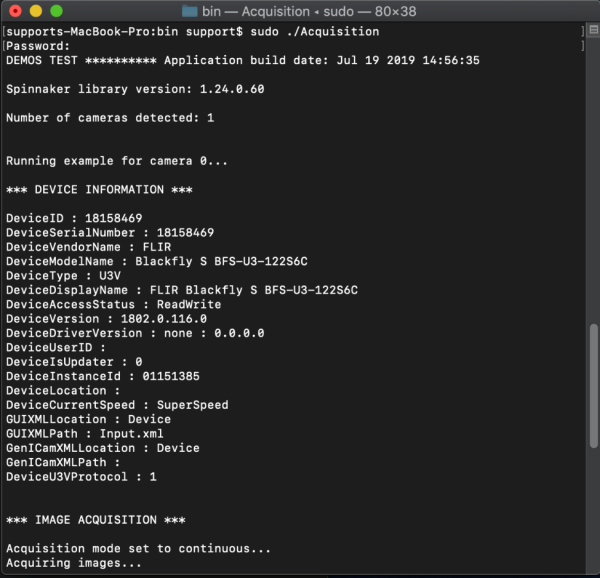Click 'GUIXMLPath : Input.xml' line
The height and width of the screenshot is (578, 600).
(x=85, y=434)
